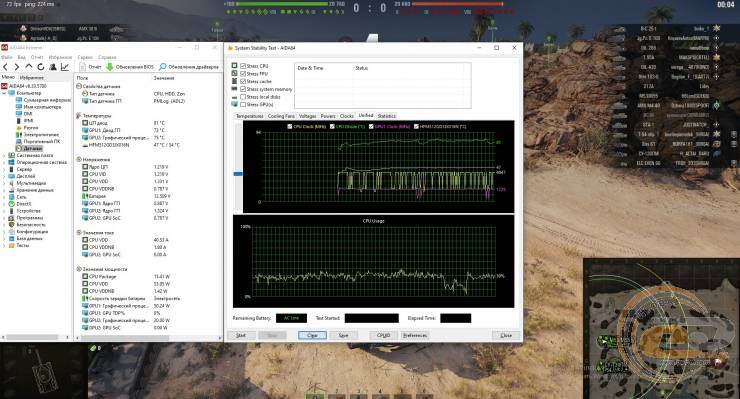Toggle CPU Clock graph legend checkbox
The height and width of the screenshot is (399, 740).
point(290,127)
